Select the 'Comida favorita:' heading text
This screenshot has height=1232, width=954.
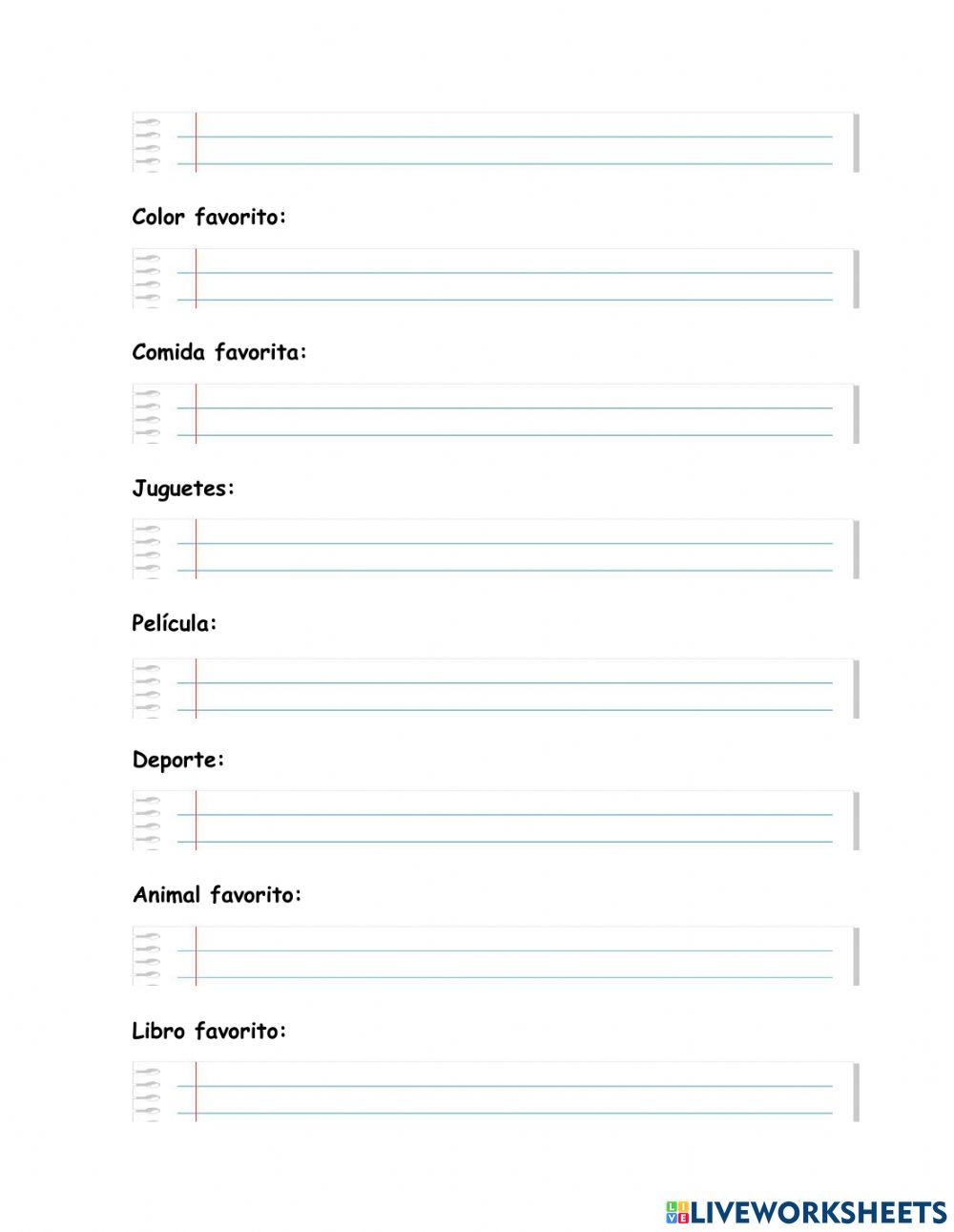coord(219,353)
